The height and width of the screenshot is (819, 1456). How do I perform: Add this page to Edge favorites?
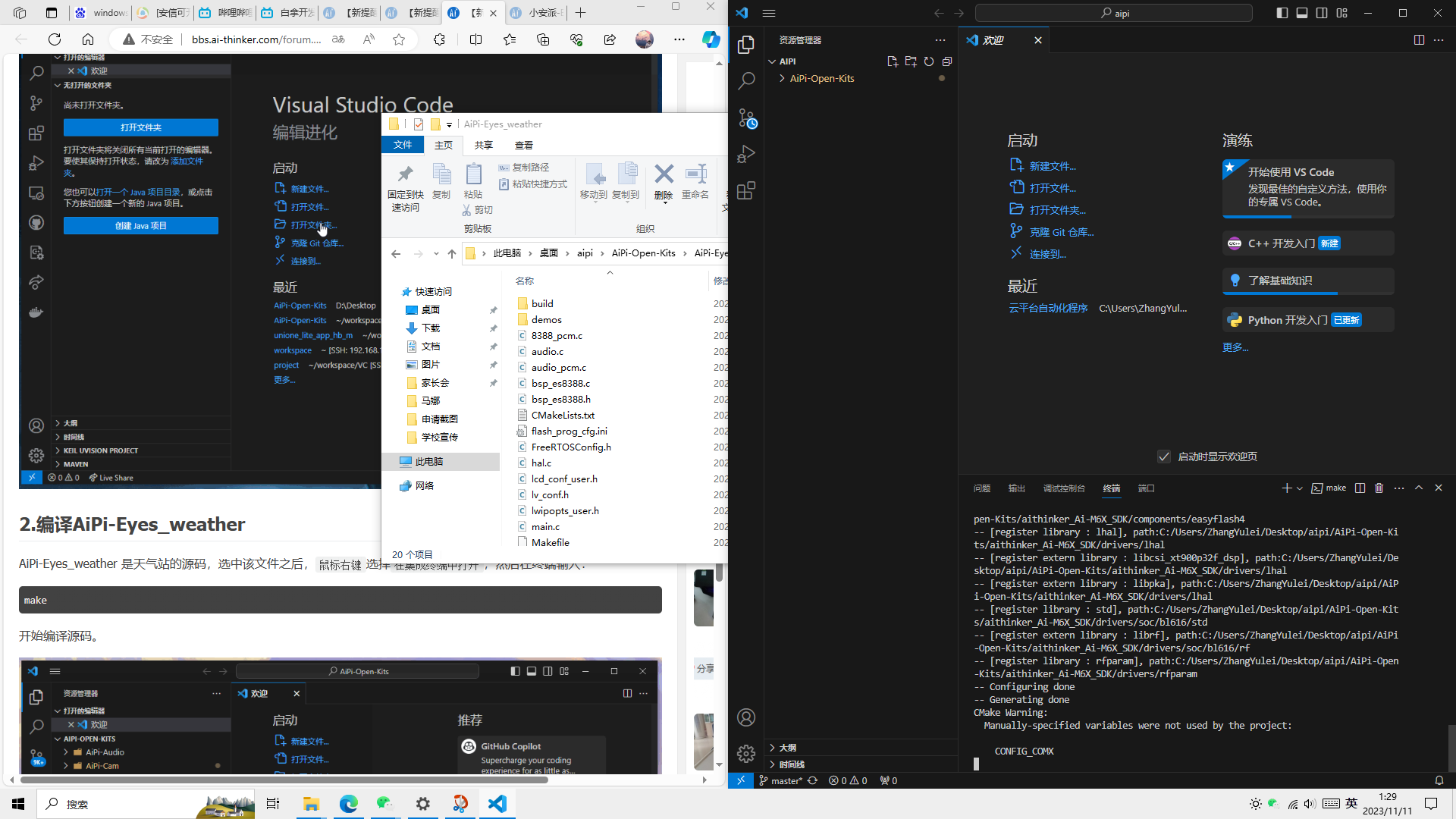pos(399,39)
